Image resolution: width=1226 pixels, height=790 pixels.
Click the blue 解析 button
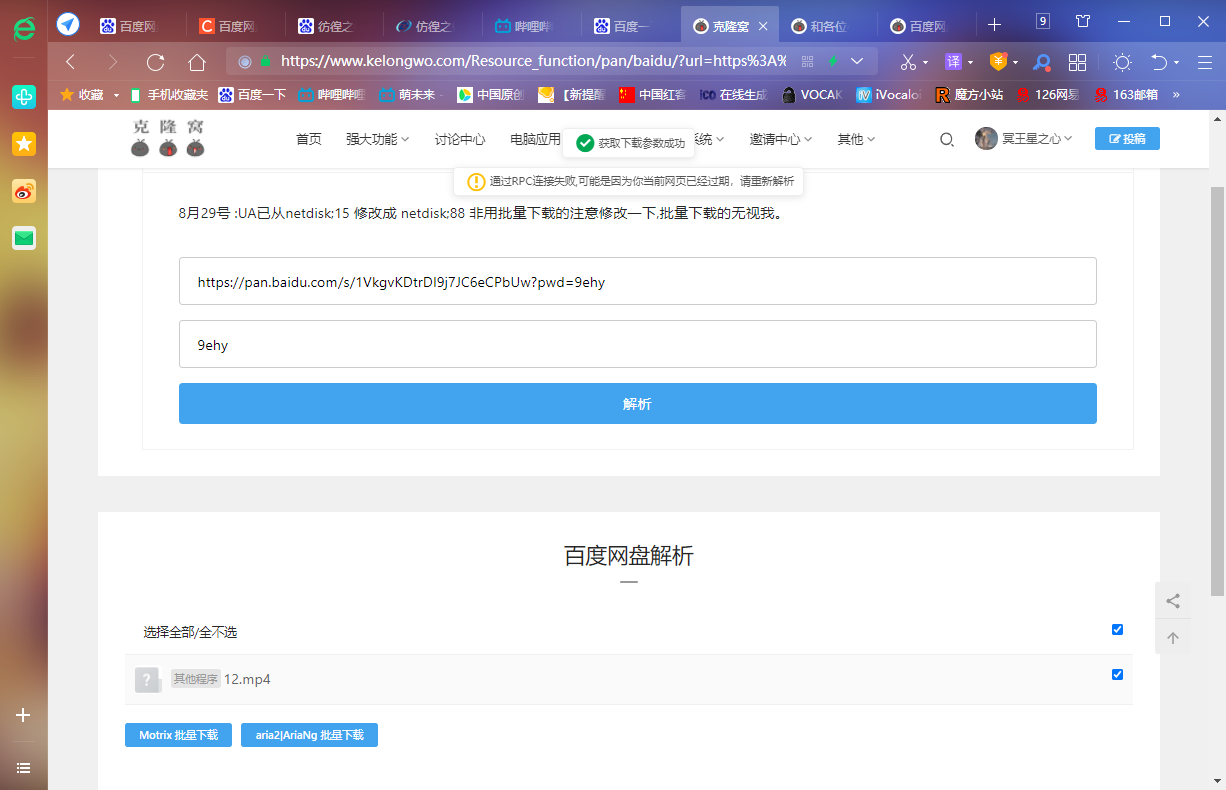click(638, 403)
